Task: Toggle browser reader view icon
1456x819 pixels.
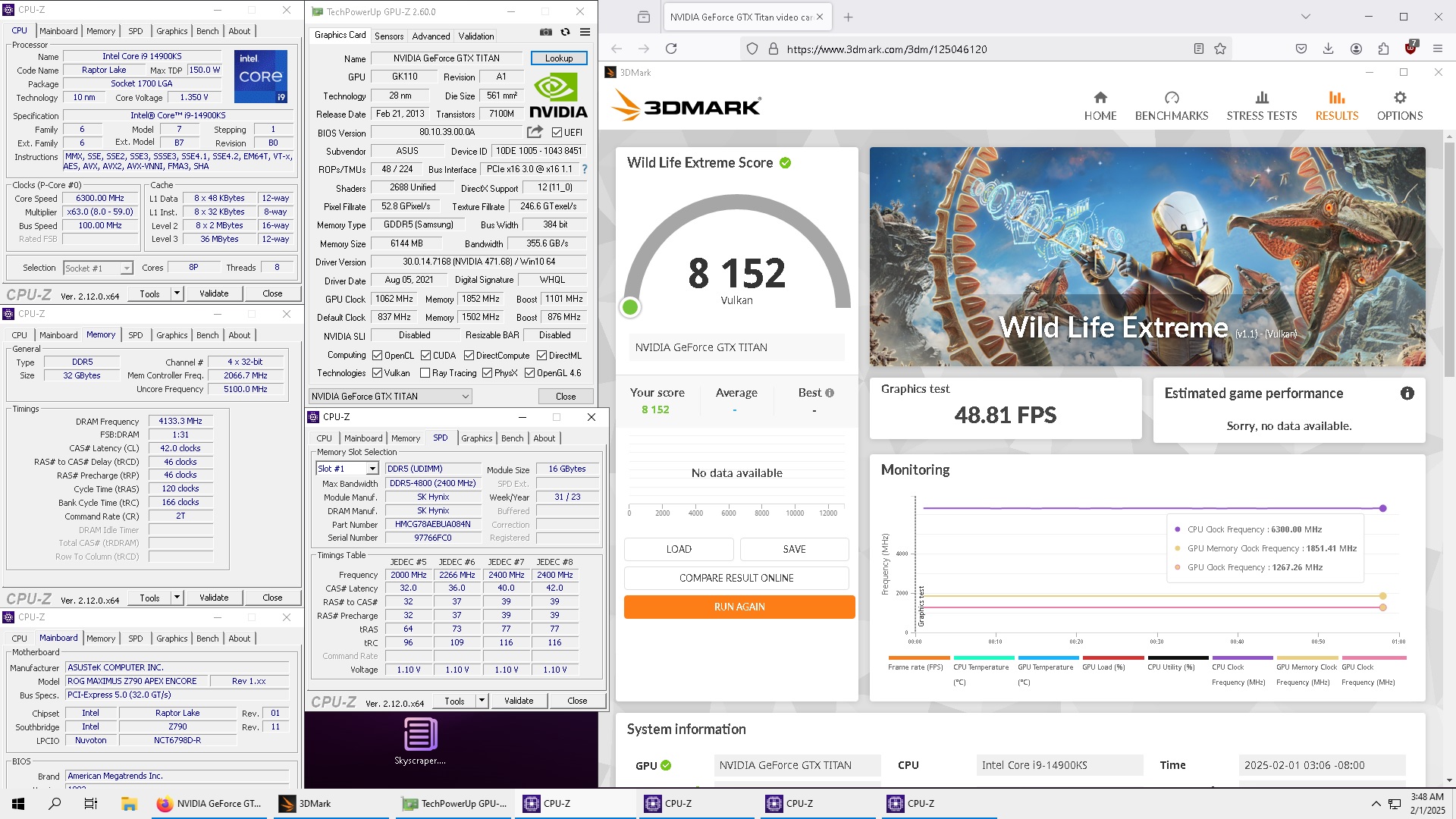Action: 1199,49
